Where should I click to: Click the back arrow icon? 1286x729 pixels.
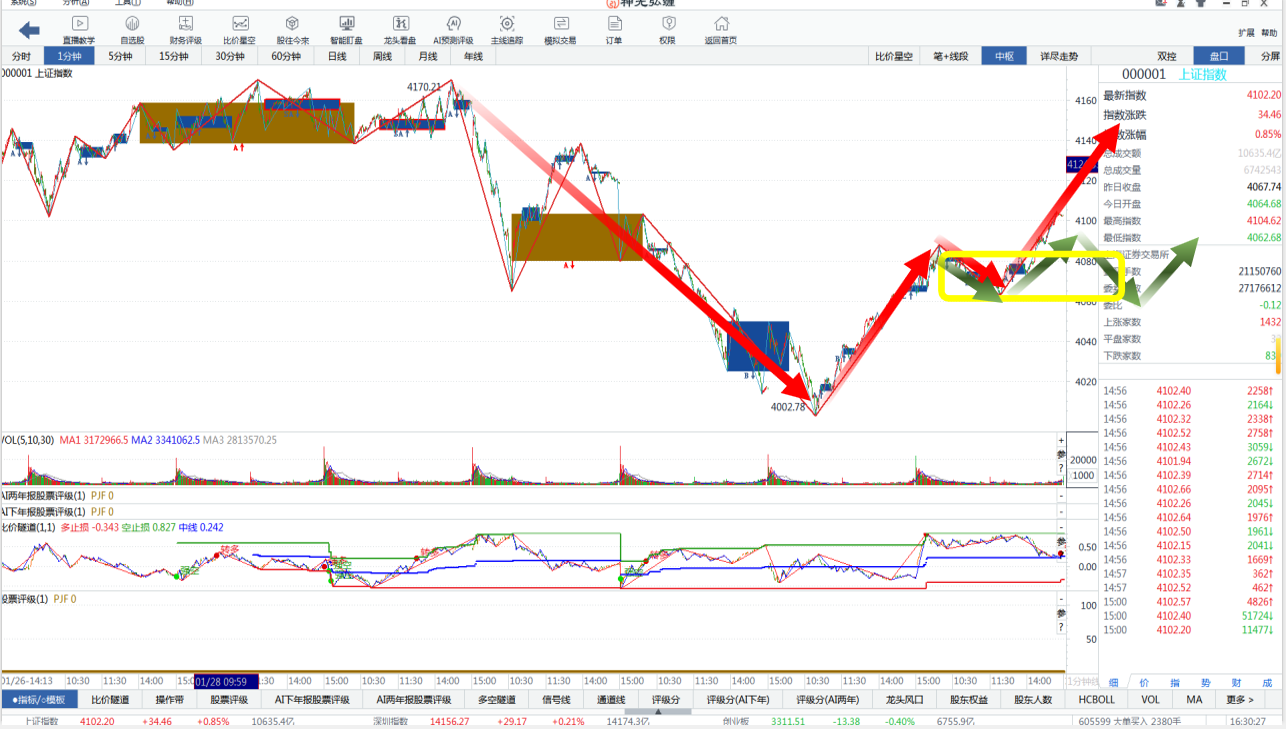pyautogui.click(x=29, y=30)
